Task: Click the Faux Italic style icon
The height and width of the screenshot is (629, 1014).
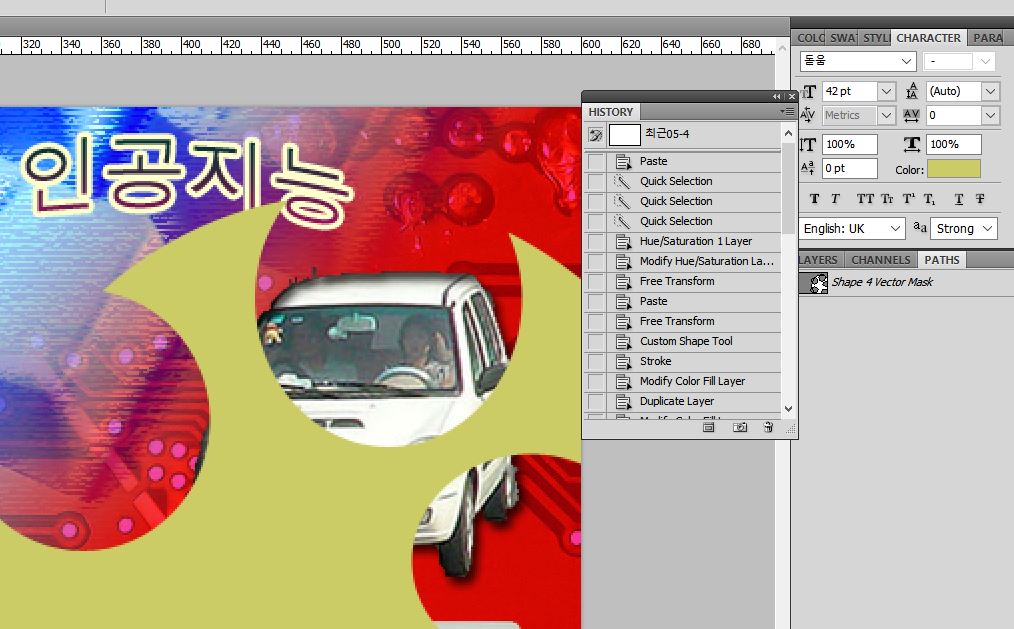Action: (x=835, y=199)
